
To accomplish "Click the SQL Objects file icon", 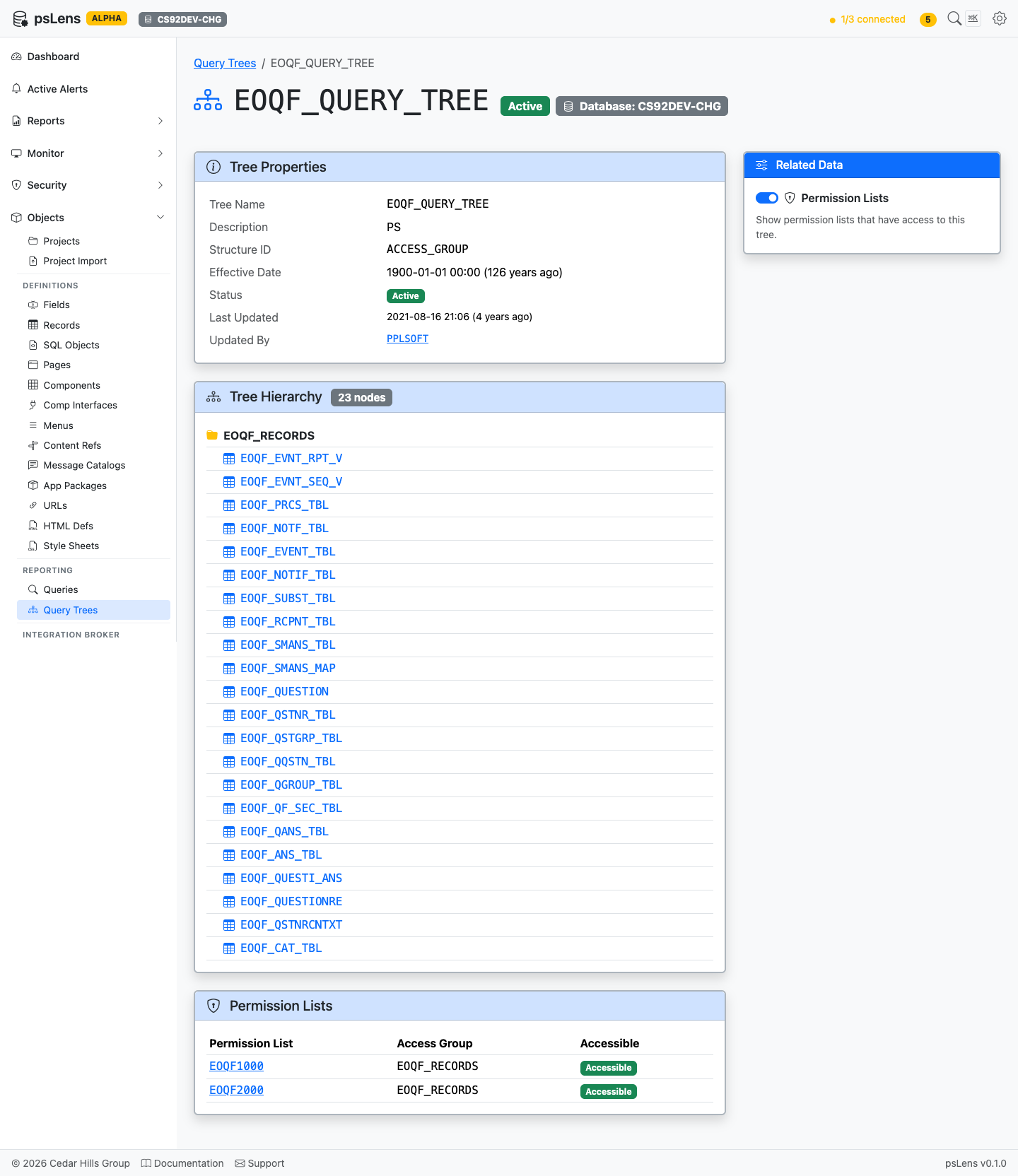I will click(x=33, y=345).
